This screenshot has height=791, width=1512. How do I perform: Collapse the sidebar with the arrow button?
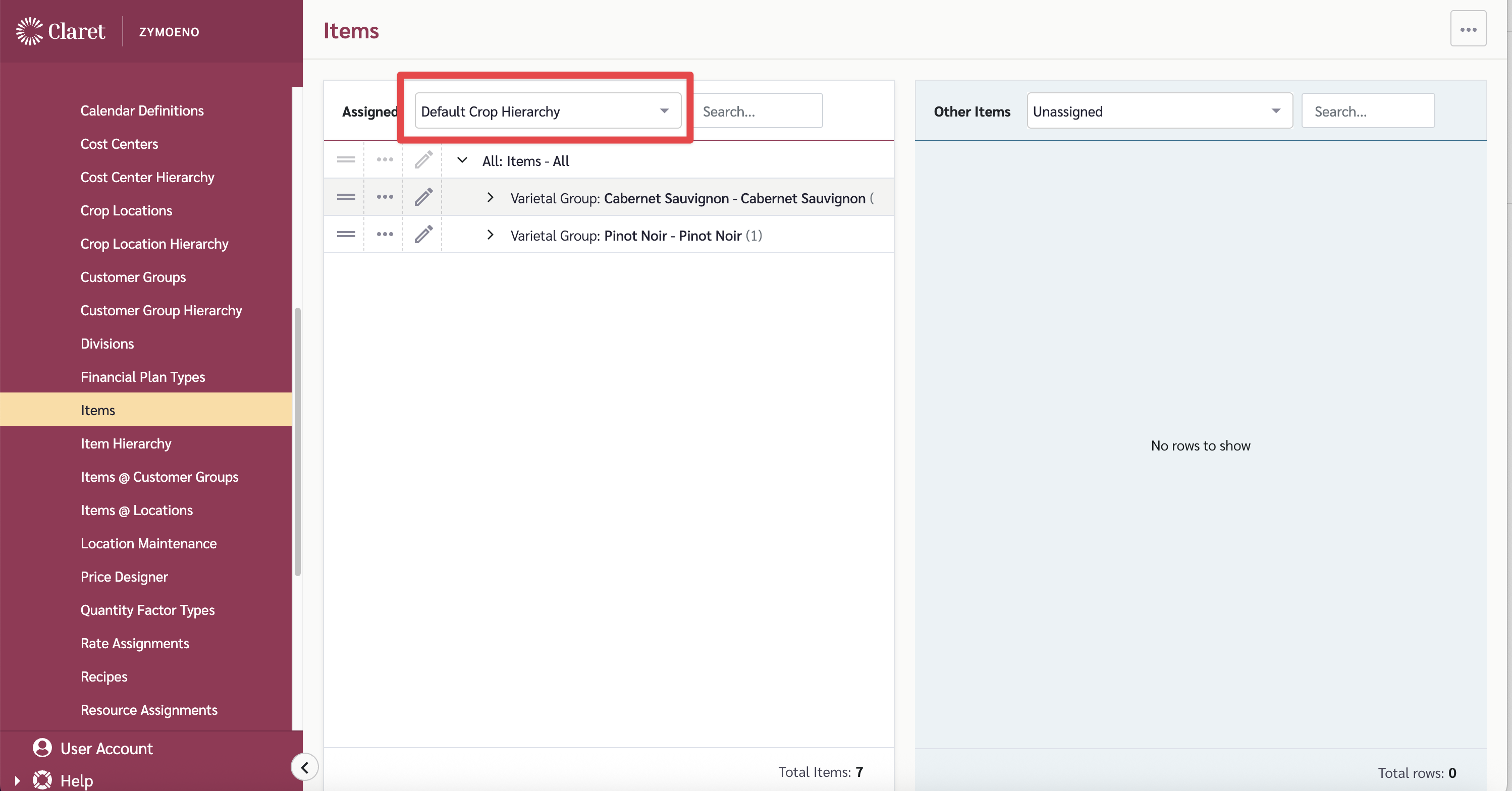tap(305, 767)
